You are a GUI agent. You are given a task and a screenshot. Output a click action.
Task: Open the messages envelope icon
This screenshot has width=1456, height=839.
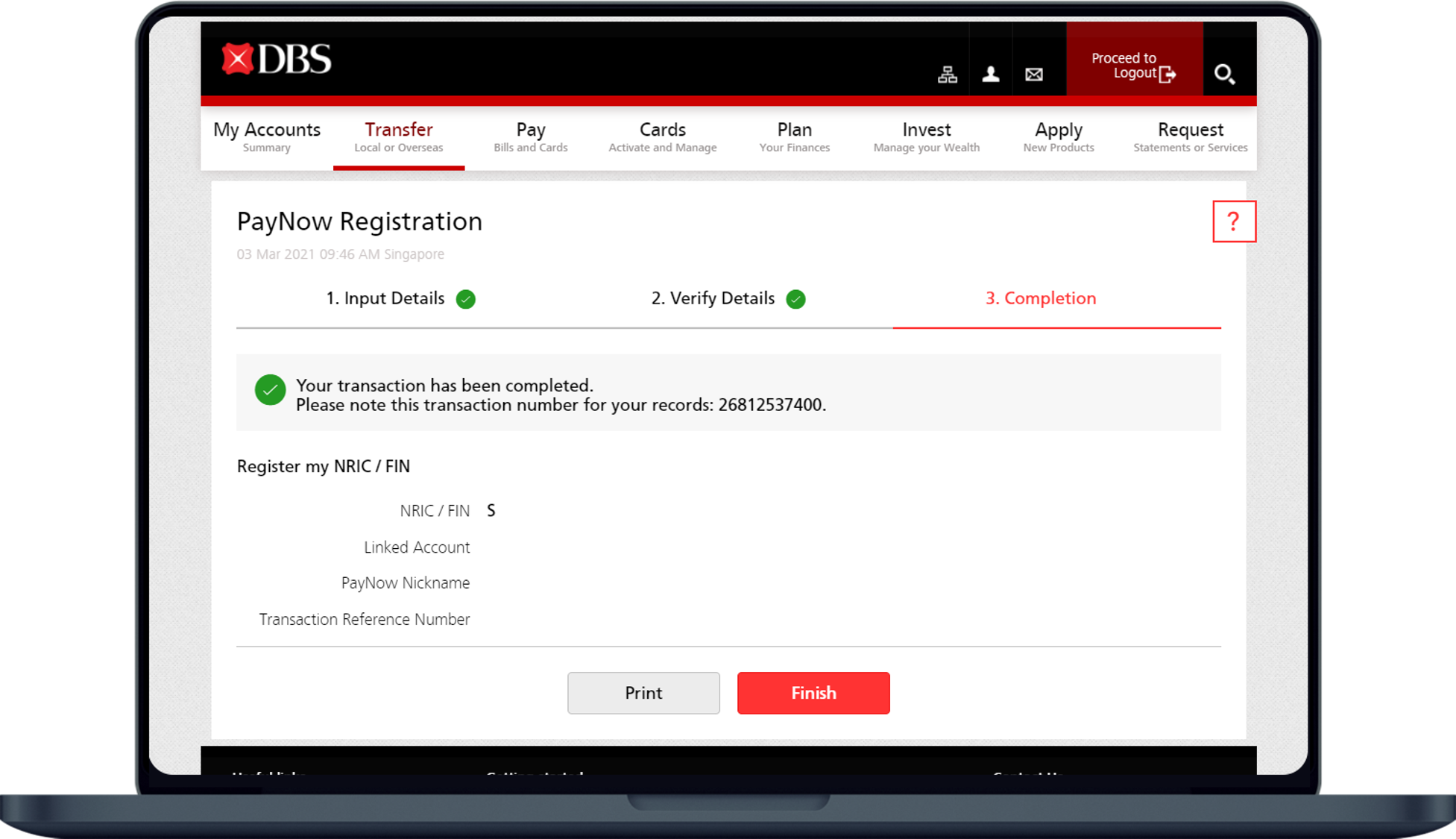pos(1033,74)
